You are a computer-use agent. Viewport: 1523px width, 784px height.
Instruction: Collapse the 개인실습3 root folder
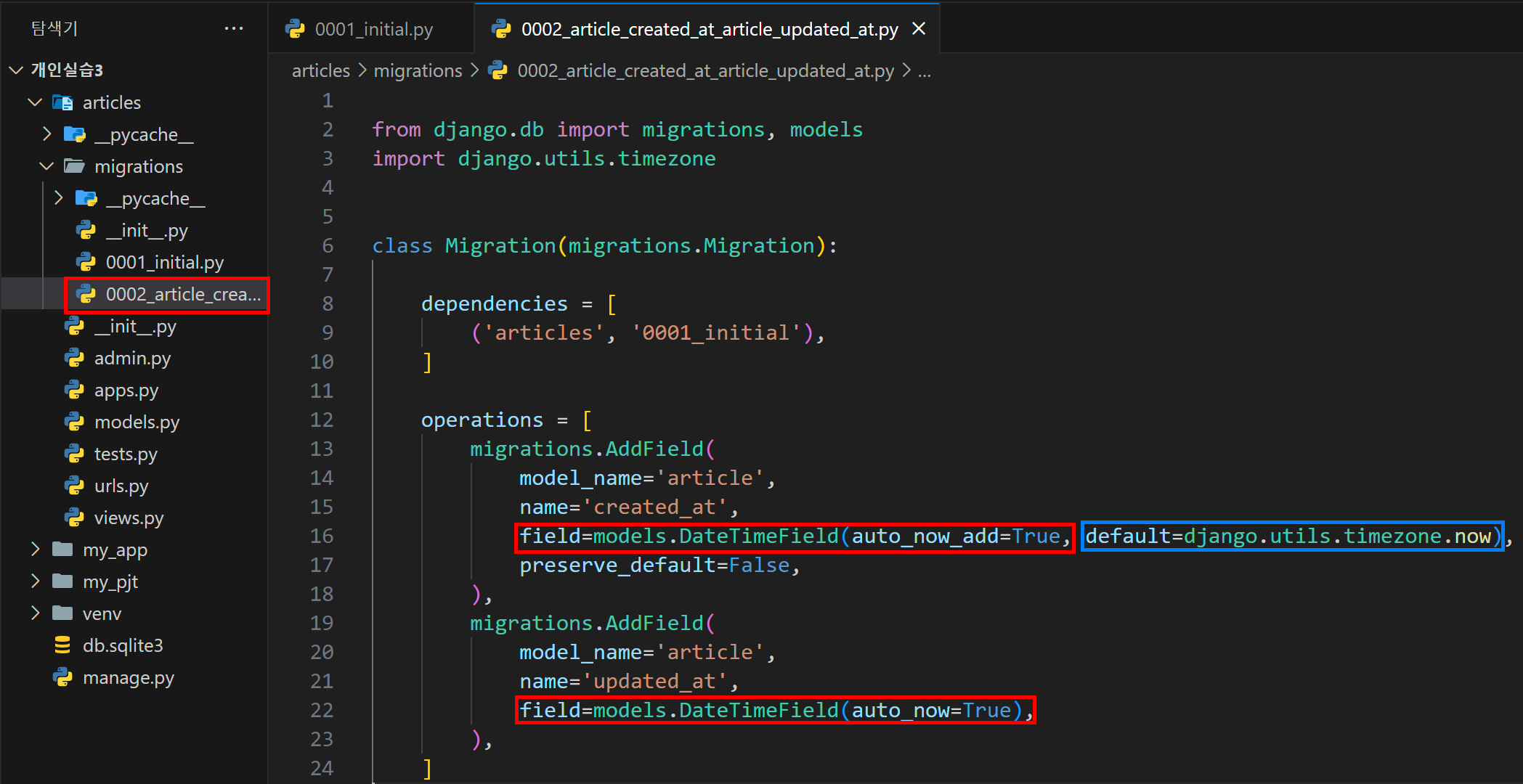16,70
